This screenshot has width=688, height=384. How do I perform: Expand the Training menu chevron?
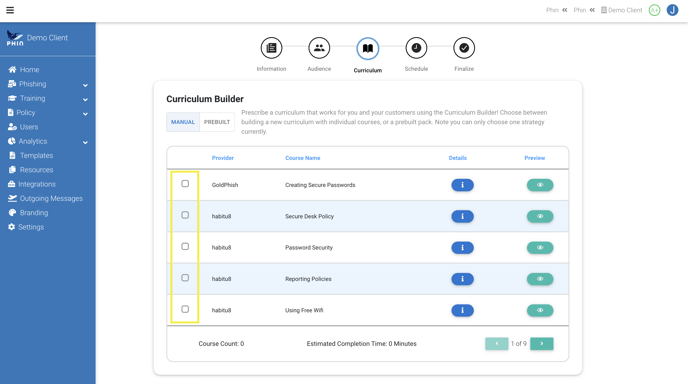pyautogui.click(x=85, y=100)
